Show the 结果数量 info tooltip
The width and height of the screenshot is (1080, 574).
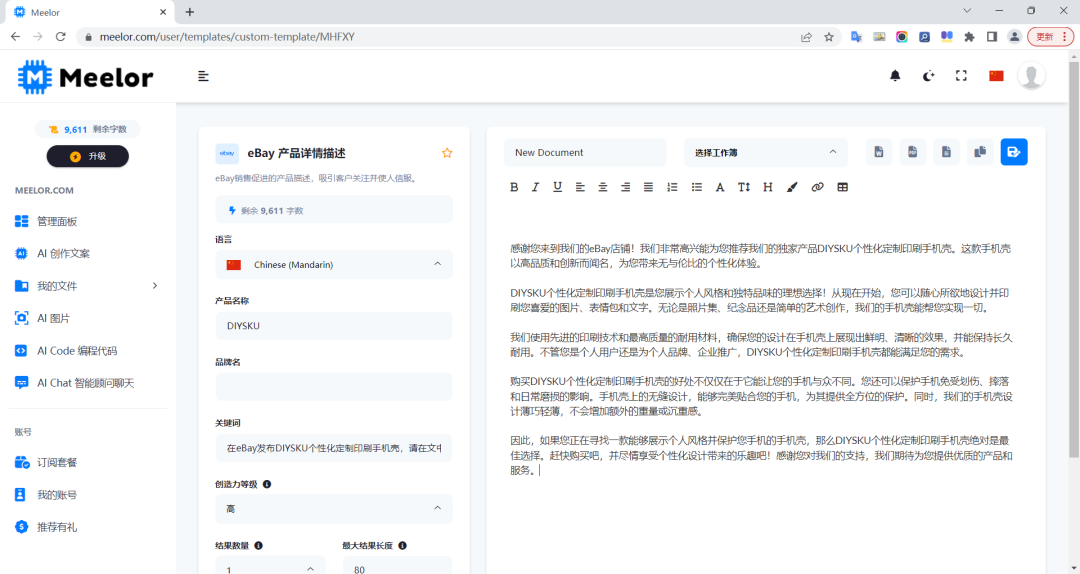pyautogui.click(x=258, y=546)
